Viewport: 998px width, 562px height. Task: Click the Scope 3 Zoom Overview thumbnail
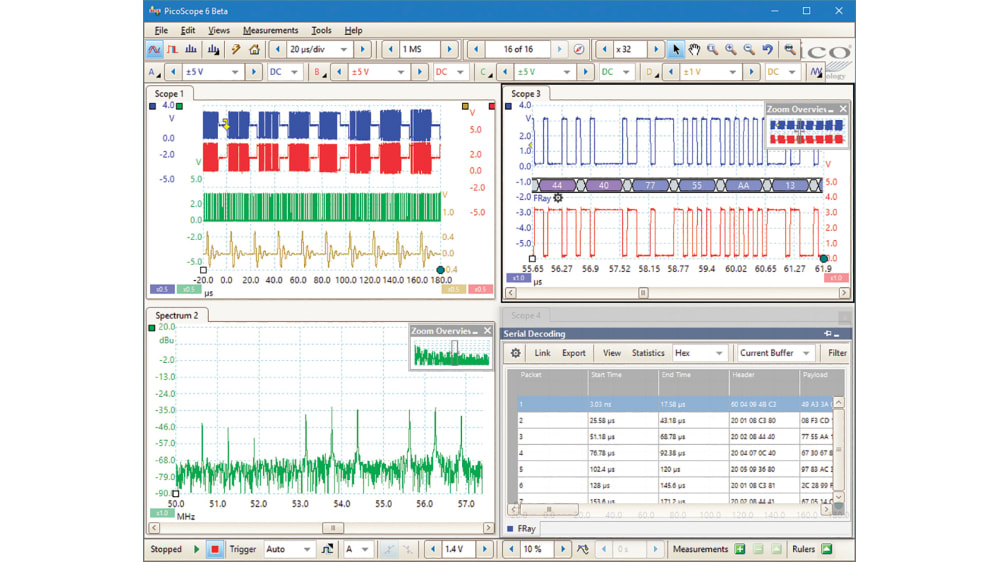[806, 132]
